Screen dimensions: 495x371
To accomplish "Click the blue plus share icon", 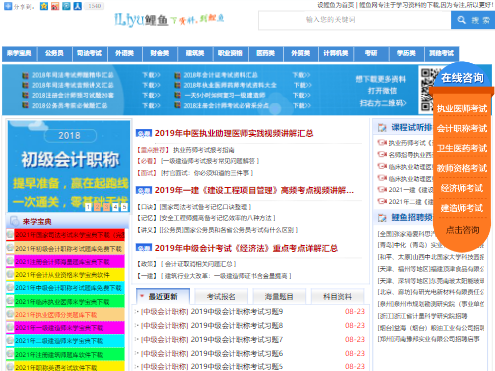I will click(x=8, y=6).
